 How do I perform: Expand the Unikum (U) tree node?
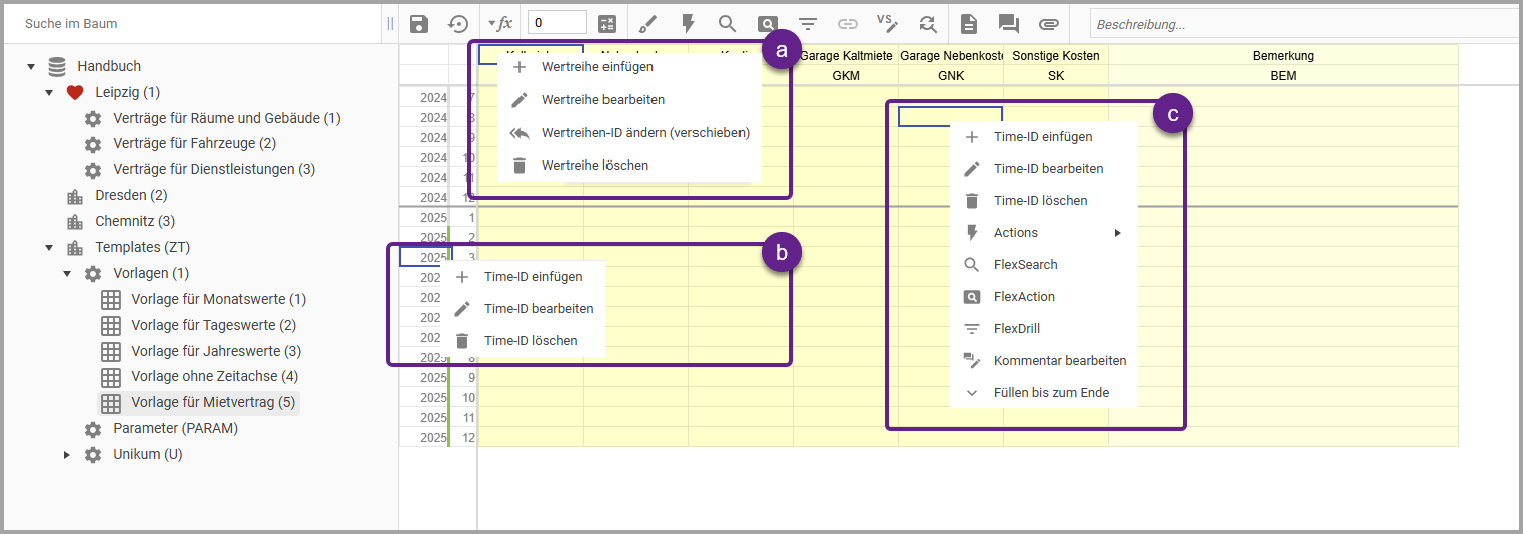[67, 455]
